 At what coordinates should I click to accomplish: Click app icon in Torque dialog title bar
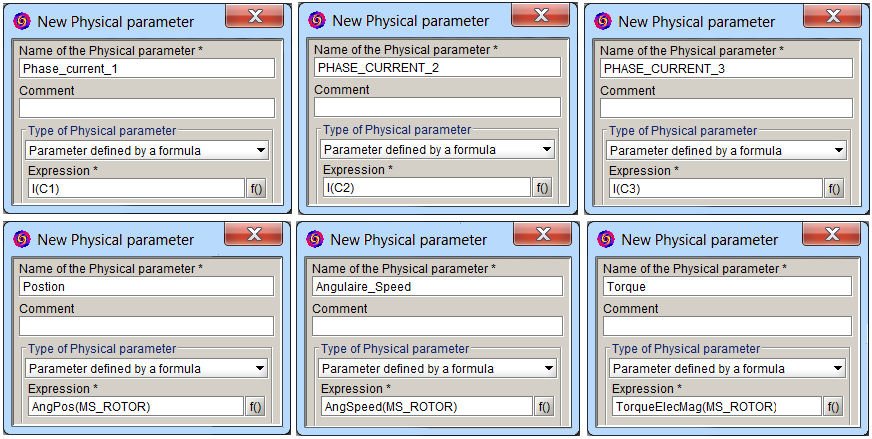(606, 240)
